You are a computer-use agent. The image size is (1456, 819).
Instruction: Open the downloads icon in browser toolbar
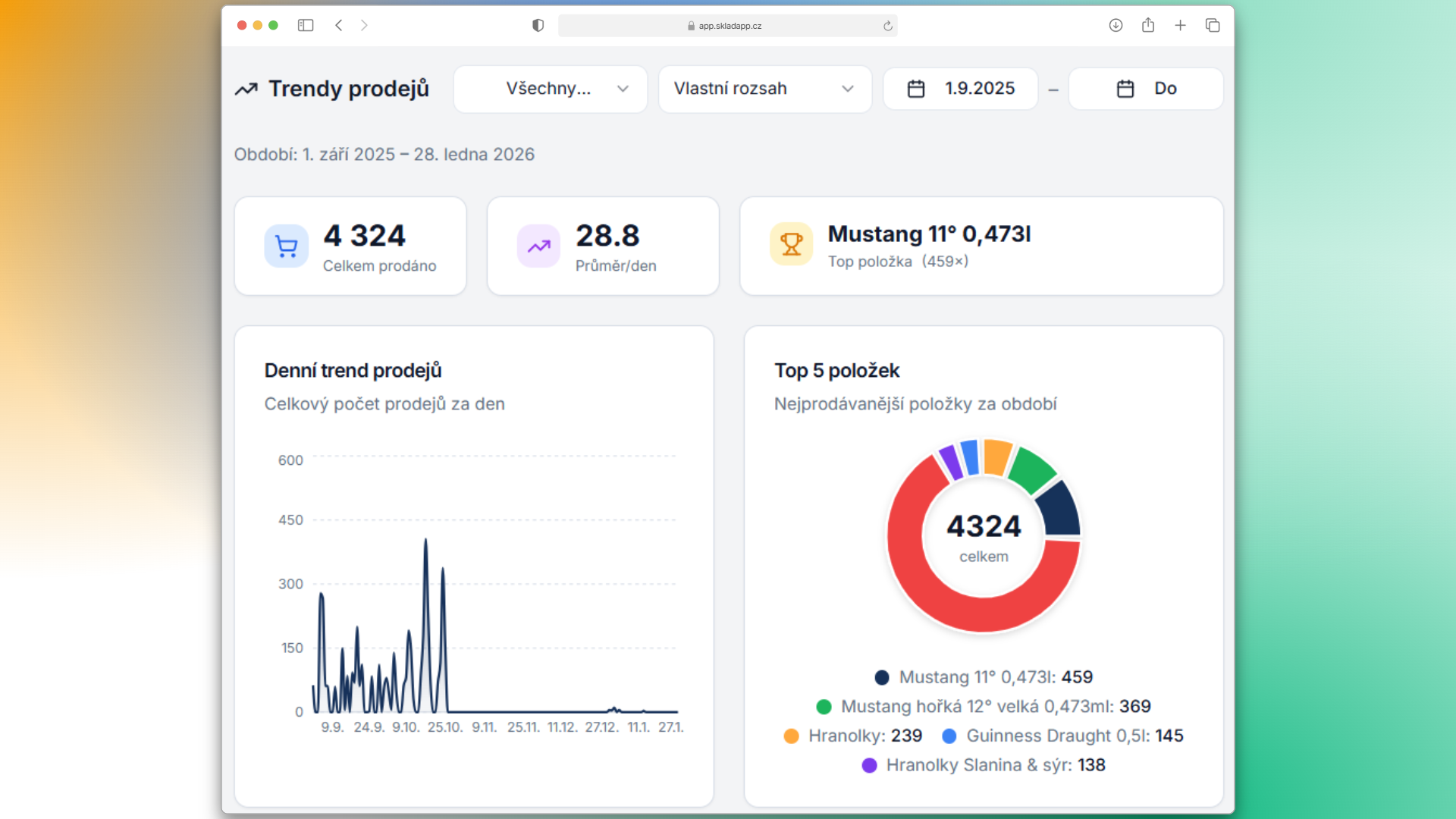click(1116, 25)
